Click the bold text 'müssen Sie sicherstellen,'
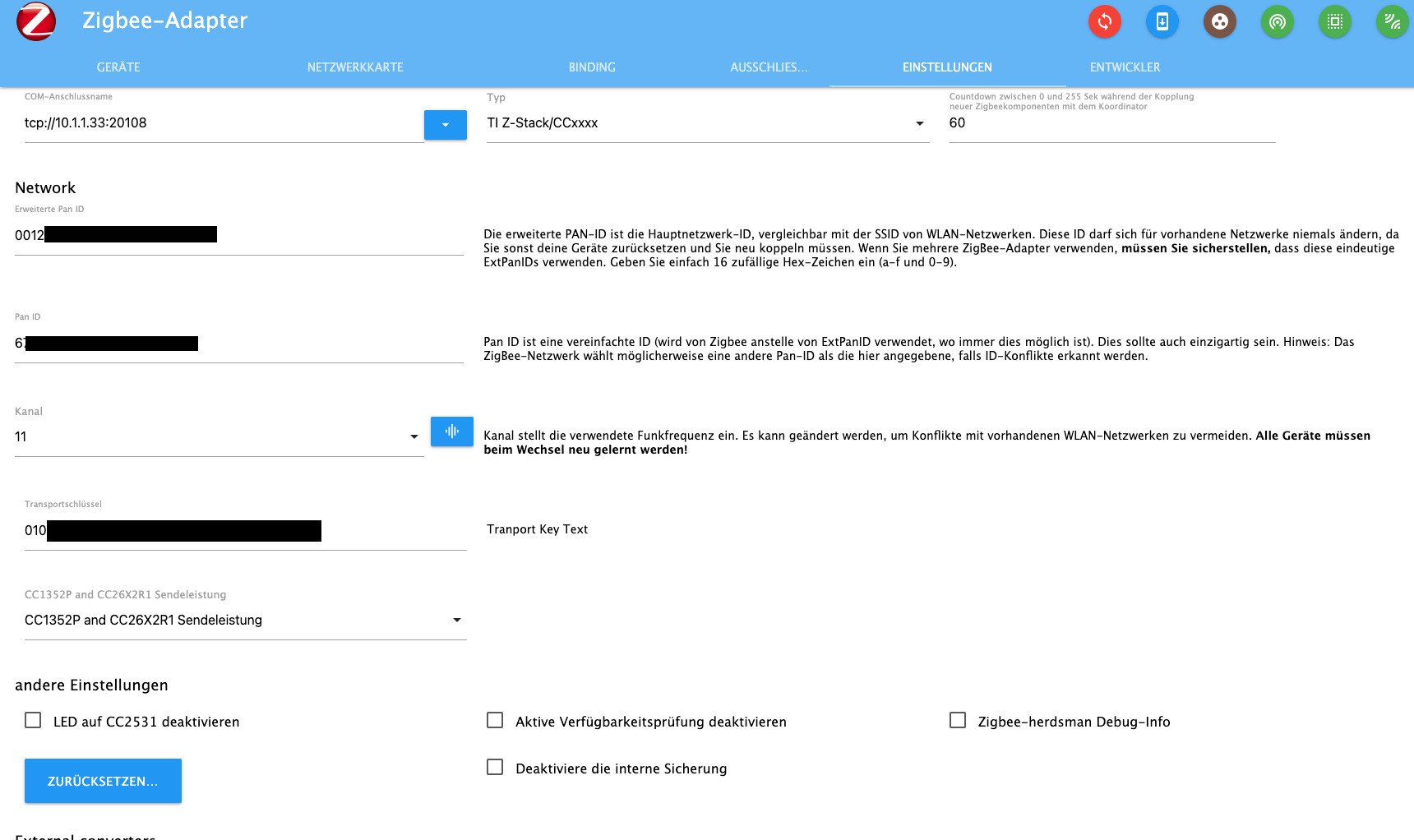 pos(1196,248)
